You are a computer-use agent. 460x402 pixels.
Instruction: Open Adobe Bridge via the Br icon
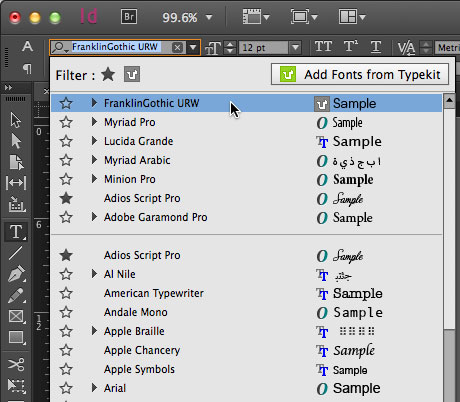tap(129, 17)
